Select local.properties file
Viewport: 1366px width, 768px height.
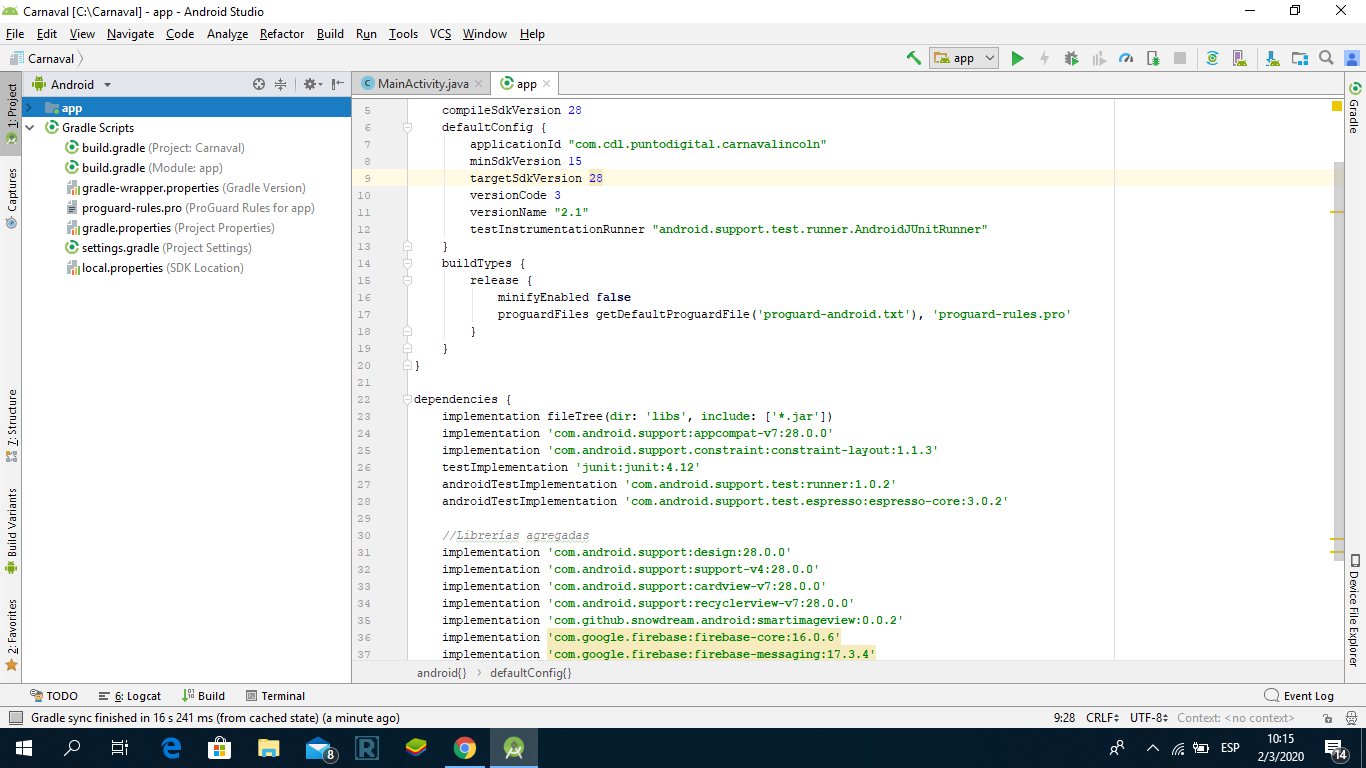point(154,268)
